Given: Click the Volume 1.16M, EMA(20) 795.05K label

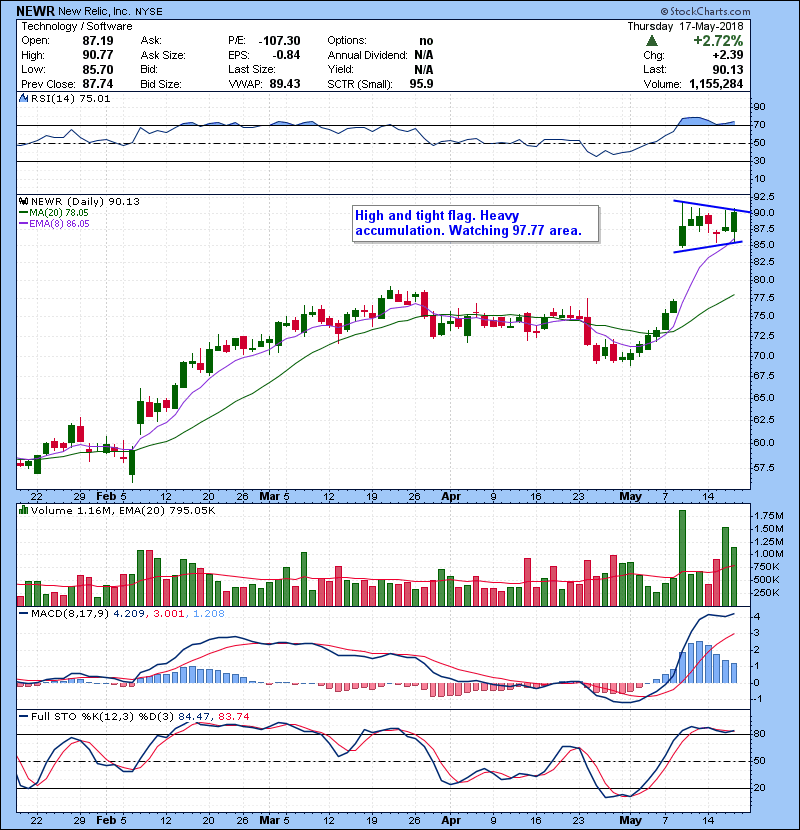Looking at the screenshot, I should (x=123, y=510).
